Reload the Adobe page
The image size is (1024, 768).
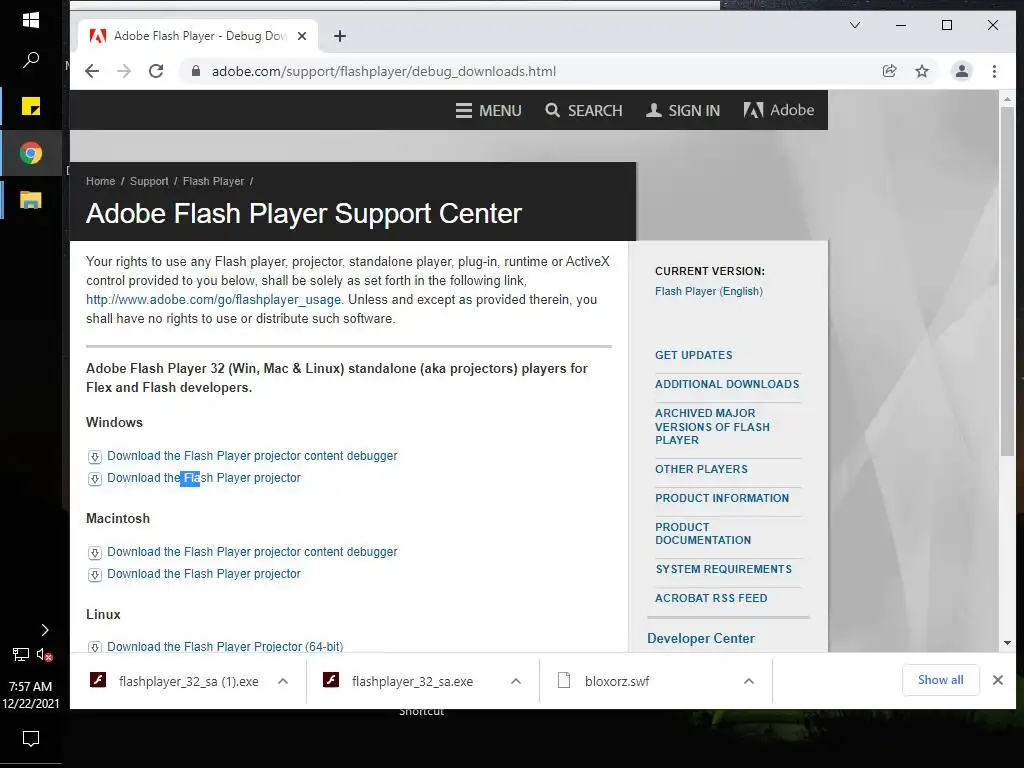(156, 71)
